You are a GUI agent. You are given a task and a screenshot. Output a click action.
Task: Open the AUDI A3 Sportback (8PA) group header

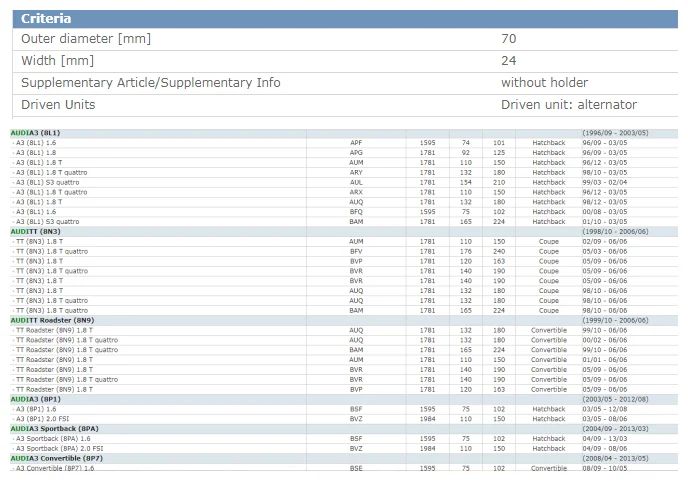tap(344, 429)
